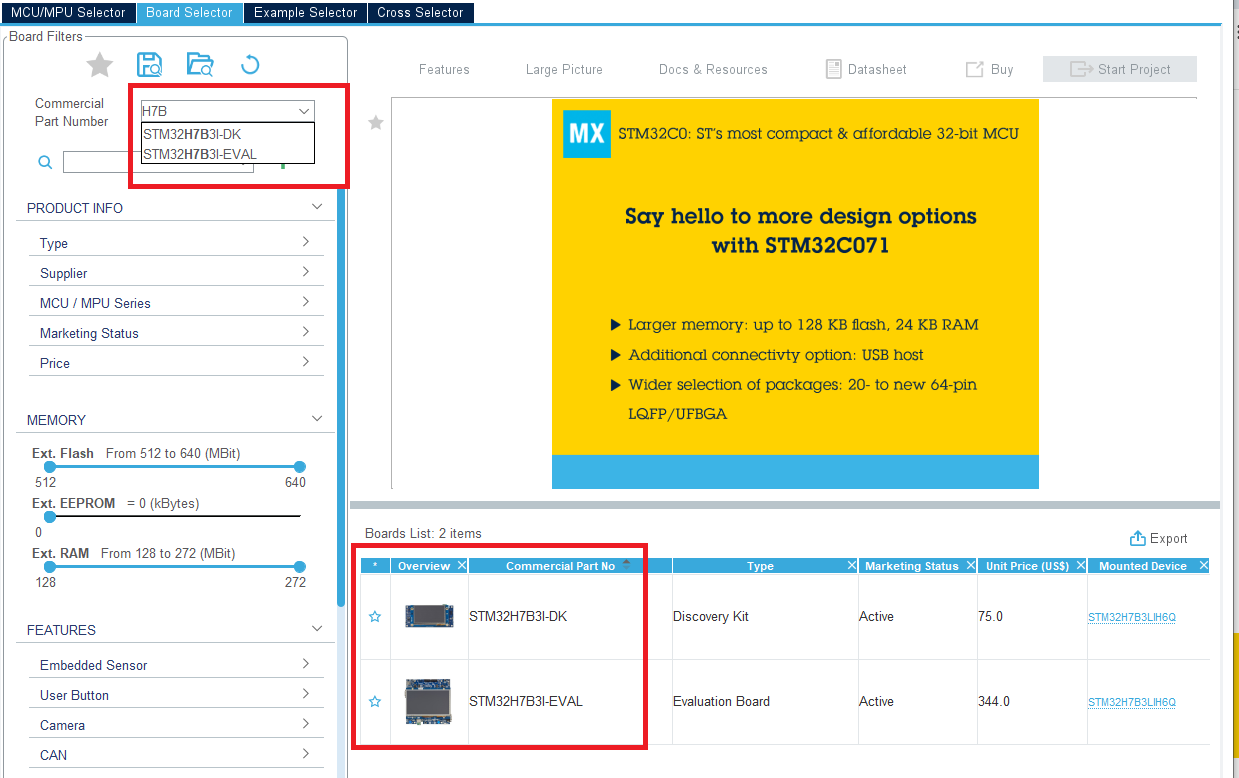Screen dimensions: 1239x778
Task: Switch to the MCU/MPU Selector tab
Action: click(68, 12)
